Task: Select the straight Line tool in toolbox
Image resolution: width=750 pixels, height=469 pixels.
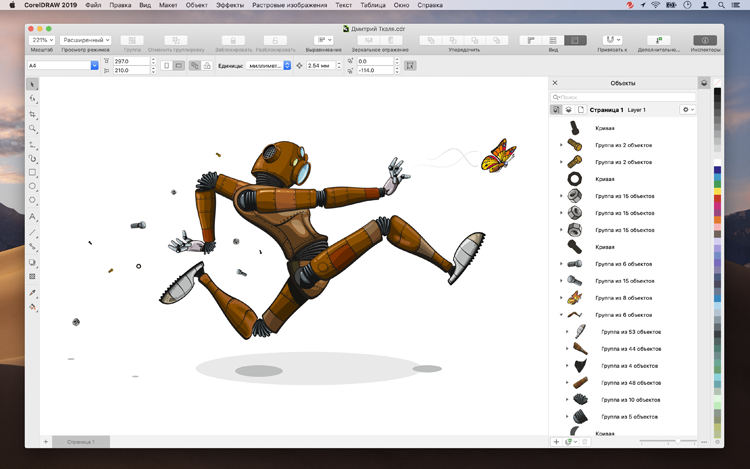Action: [x=32, y=233]
